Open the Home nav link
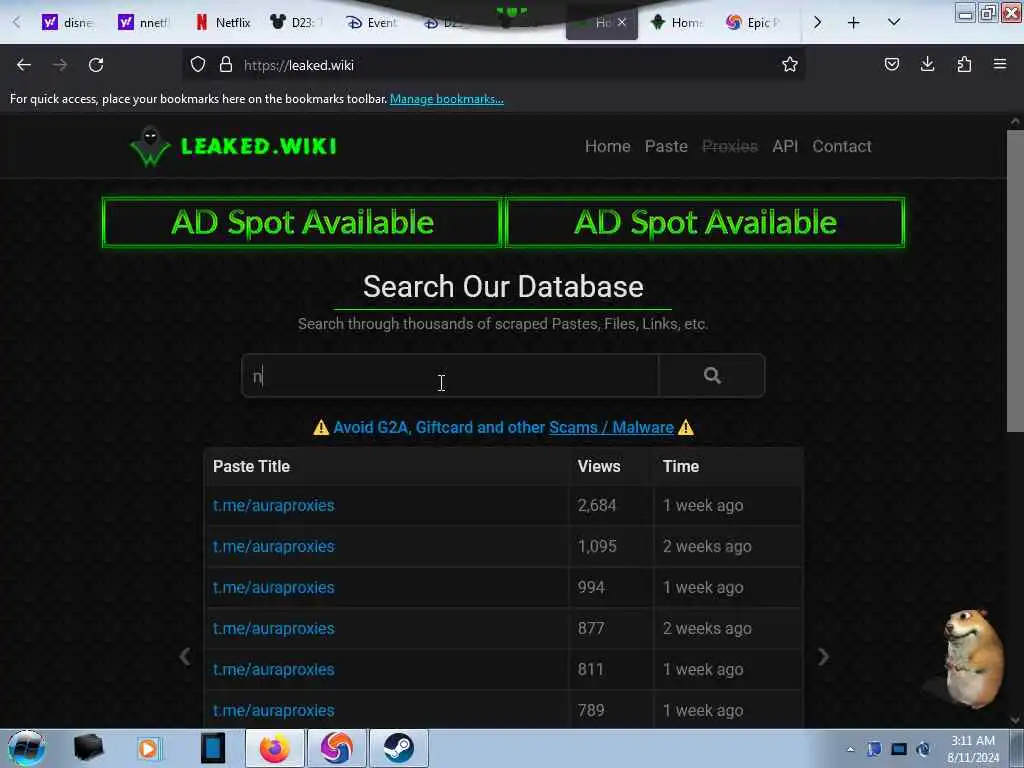Screen dimensions: 1024x768 click(607, 146)
